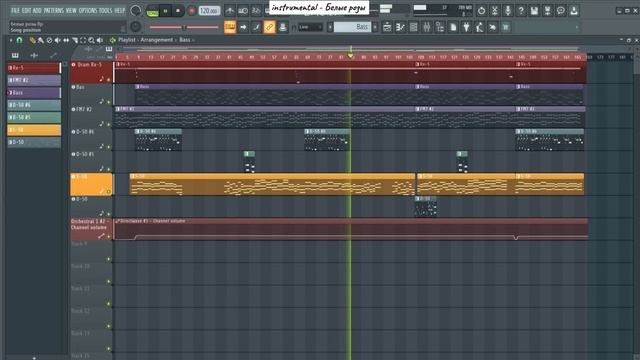This screenshot has height=360, width=640.
Task: Open the EDIT menu
Action: [x=26, y=10]
